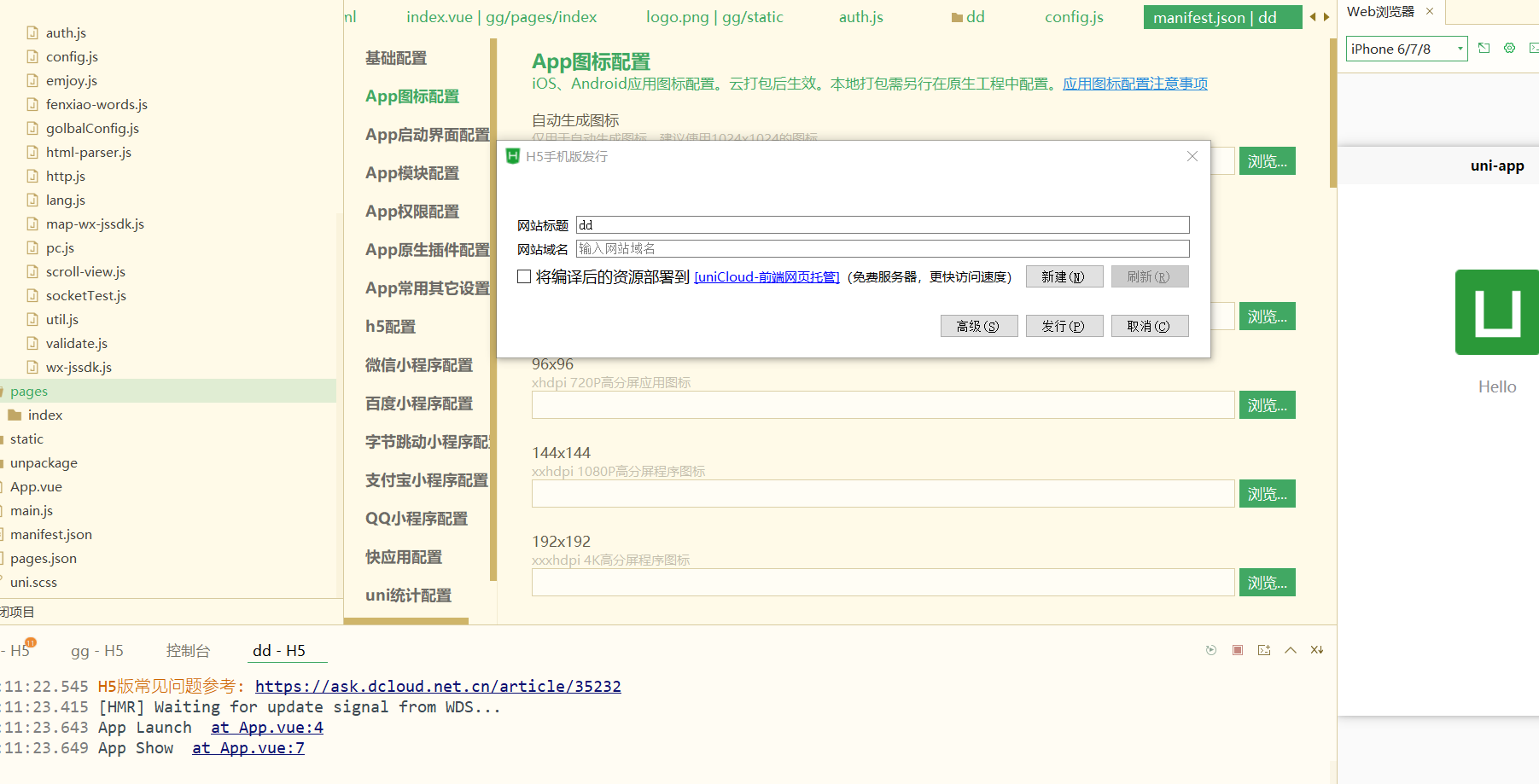This screenshot has height=784, width=1539.
Task: Open the App.vue:4 link in console
Action: coord(266,727)
